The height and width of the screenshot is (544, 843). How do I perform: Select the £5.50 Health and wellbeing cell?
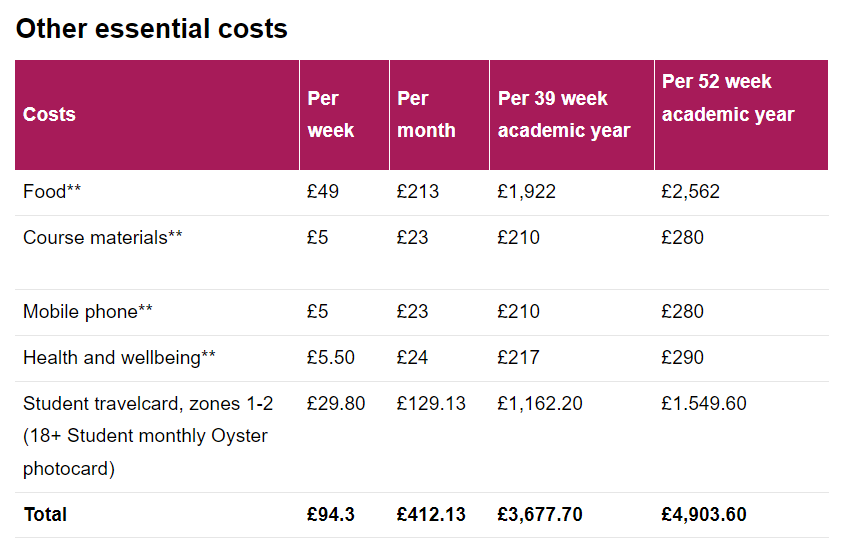tap(331, 357)
